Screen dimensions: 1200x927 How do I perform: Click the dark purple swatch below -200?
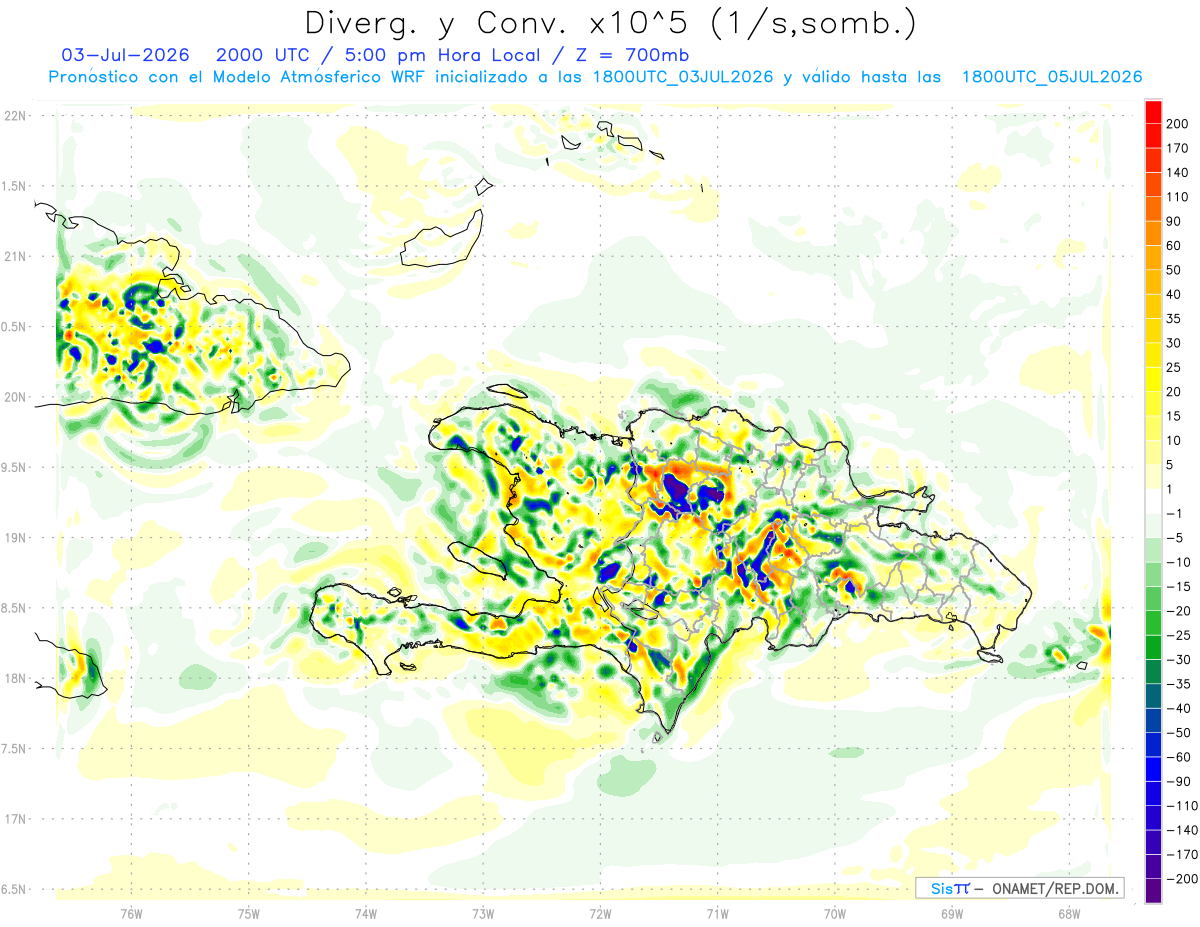pyautogui.click(x=1153, y=891)
